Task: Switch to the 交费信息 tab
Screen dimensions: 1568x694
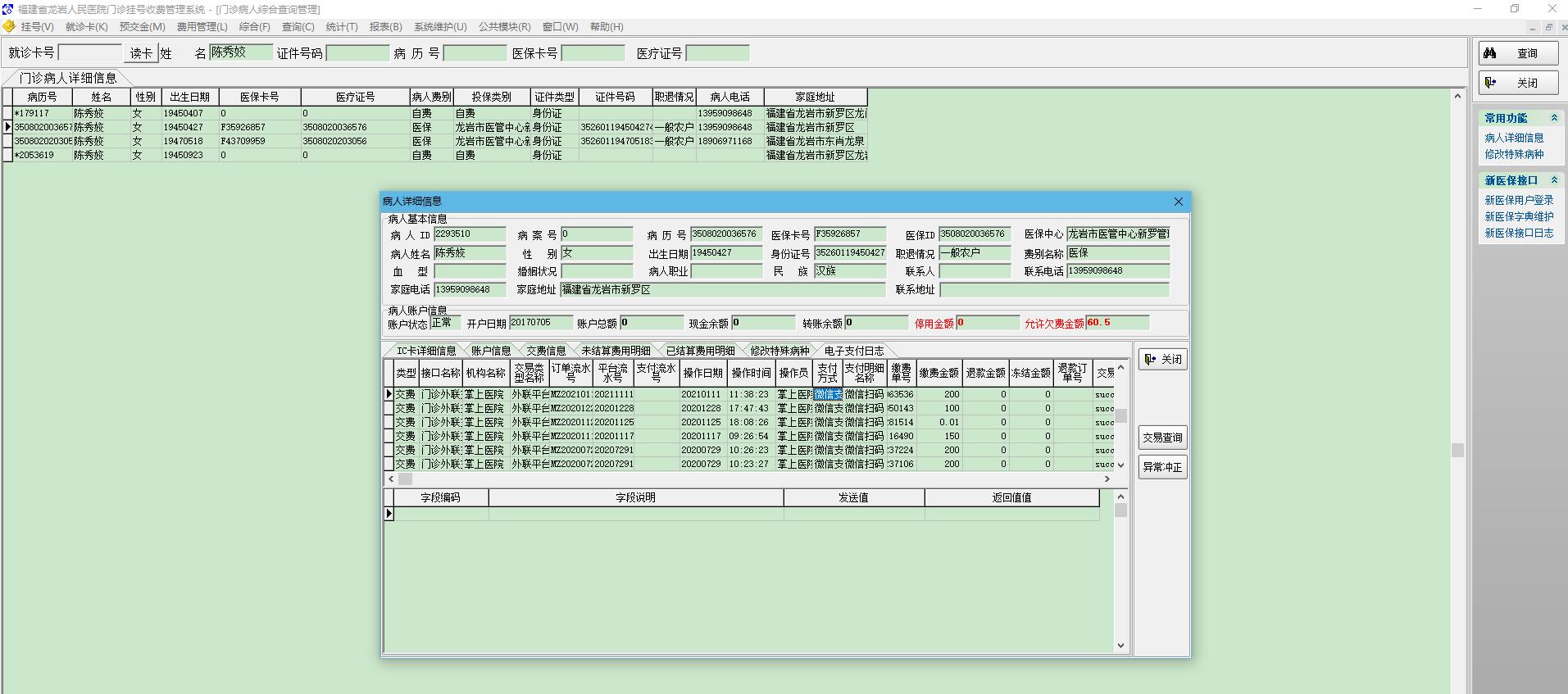Action: 546,351
